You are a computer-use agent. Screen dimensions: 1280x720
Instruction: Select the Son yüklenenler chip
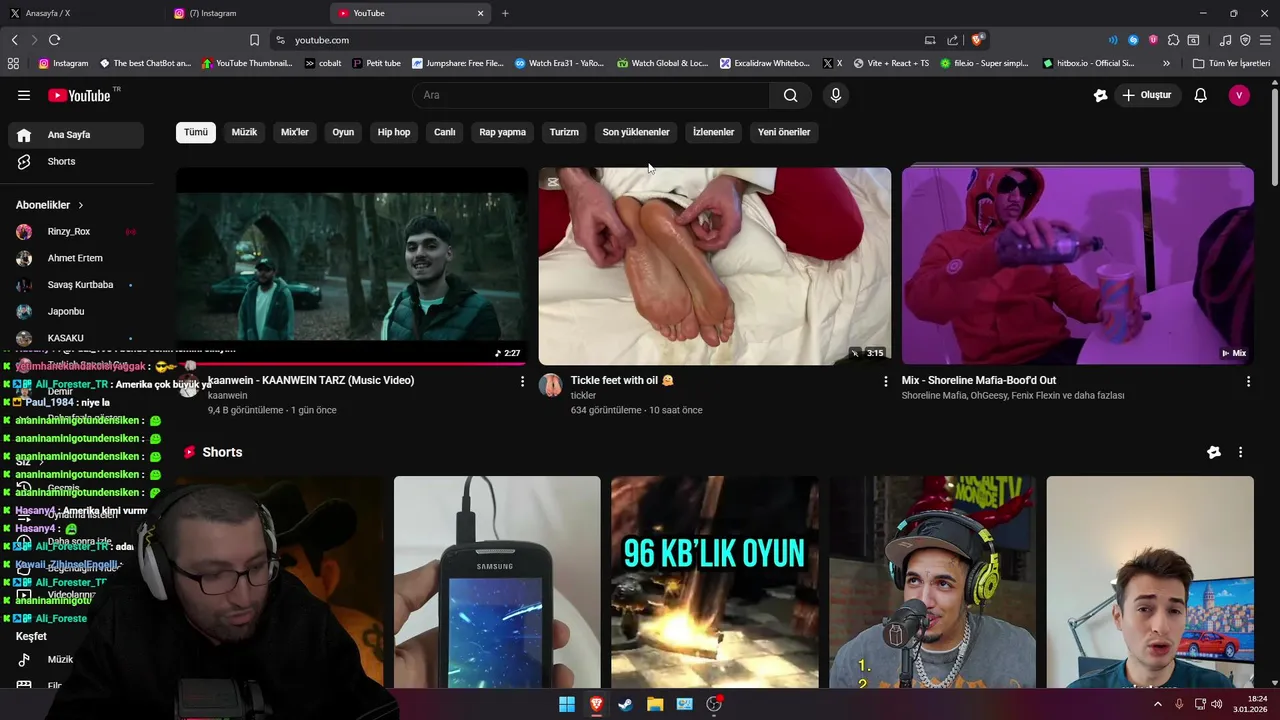coord(636,132)
